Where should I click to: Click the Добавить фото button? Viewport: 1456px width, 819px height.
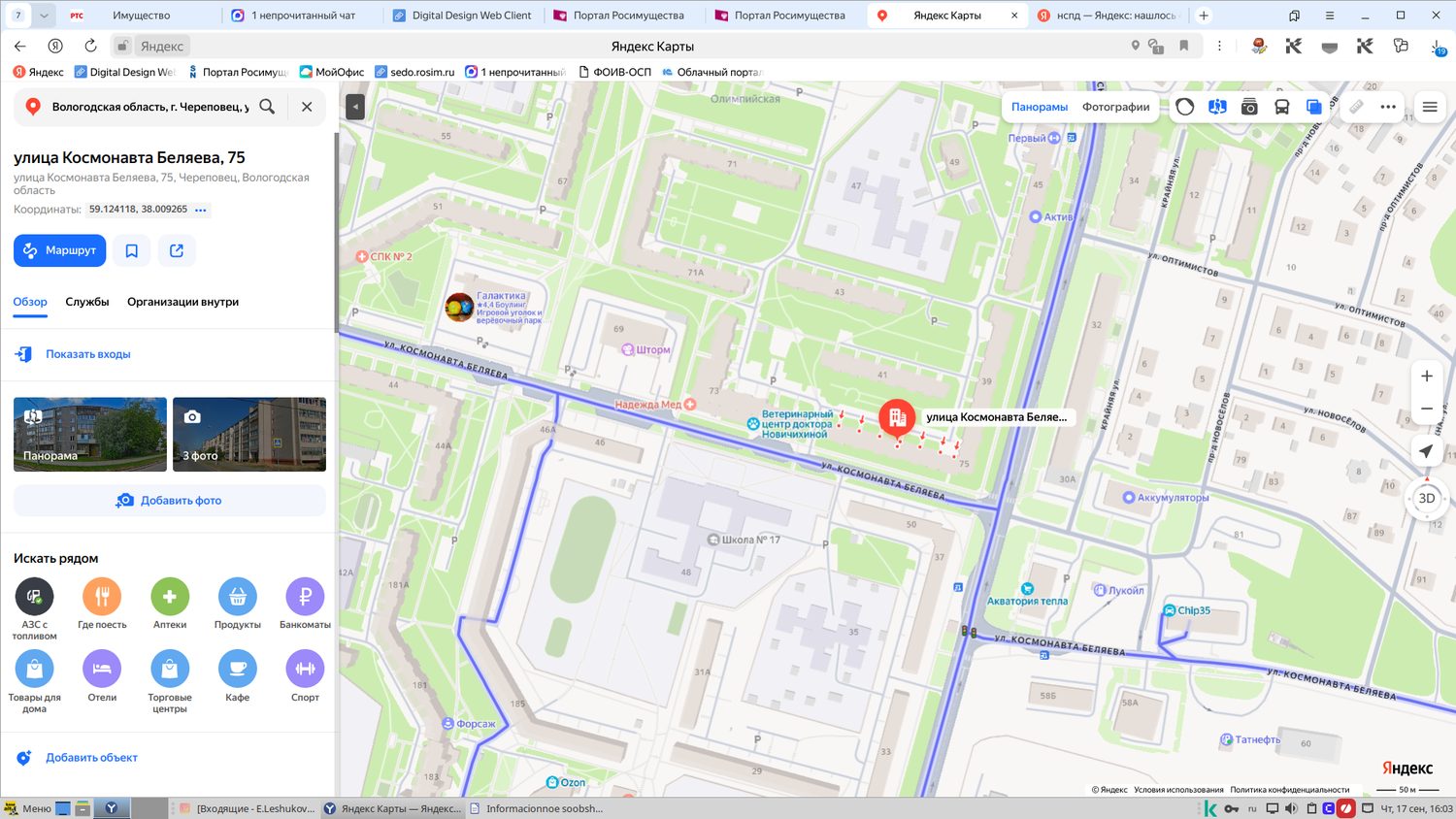pyautogui.click(x=170, y=501)
